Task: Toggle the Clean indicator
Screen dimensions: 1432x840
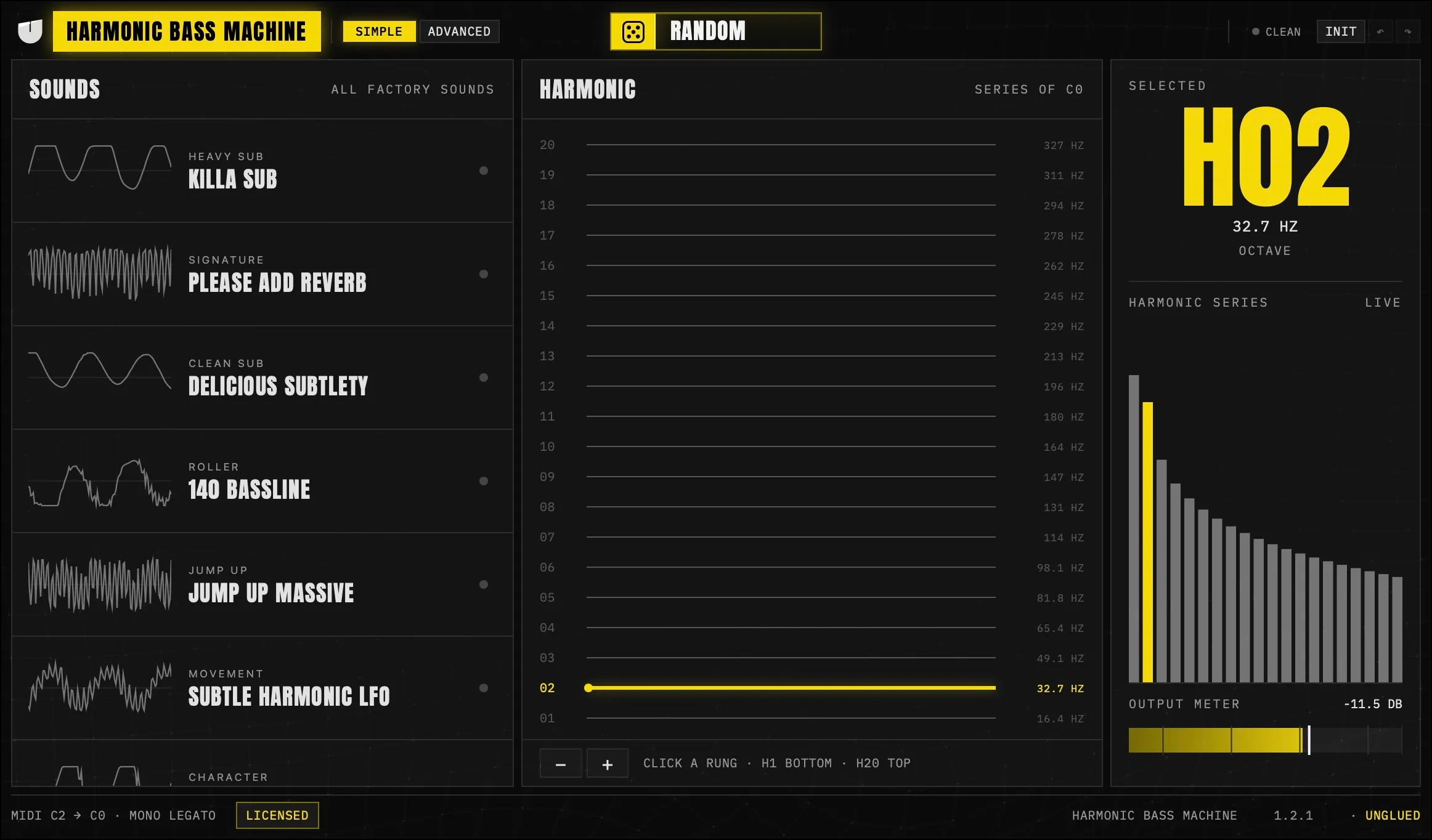Action: tap(1276, 31)
